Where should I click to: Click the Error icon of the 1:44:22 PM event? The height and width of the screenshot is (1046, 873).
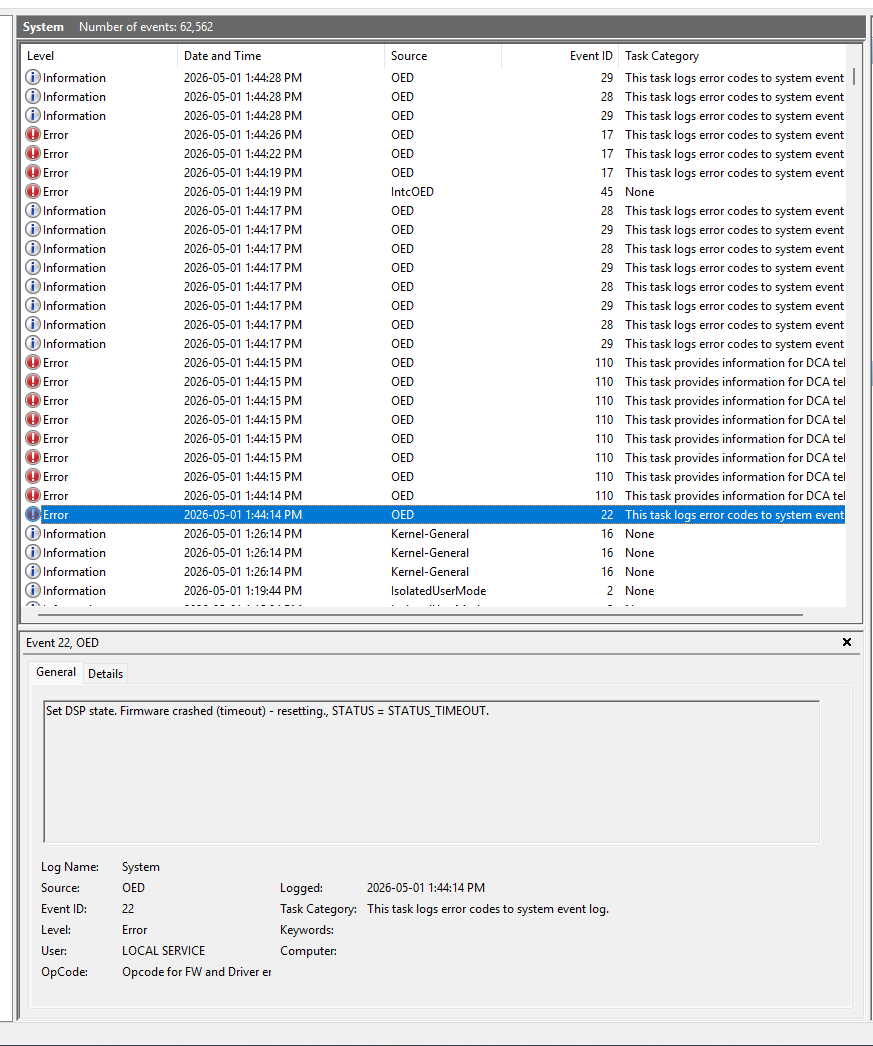pyautogui.click(x=33, y=153)
